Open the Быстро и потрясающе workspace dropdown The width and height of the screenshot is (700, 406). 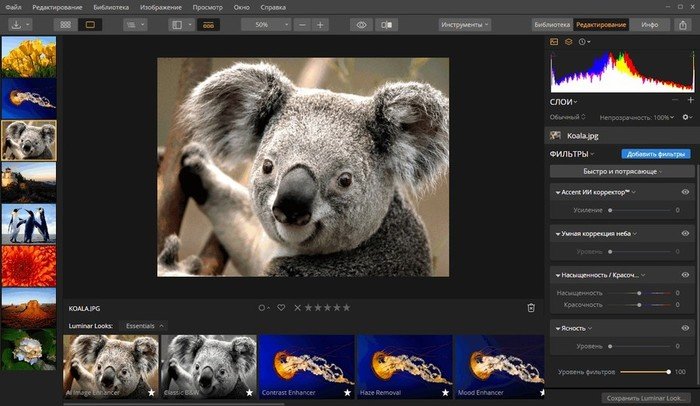[x=621, y=171]
